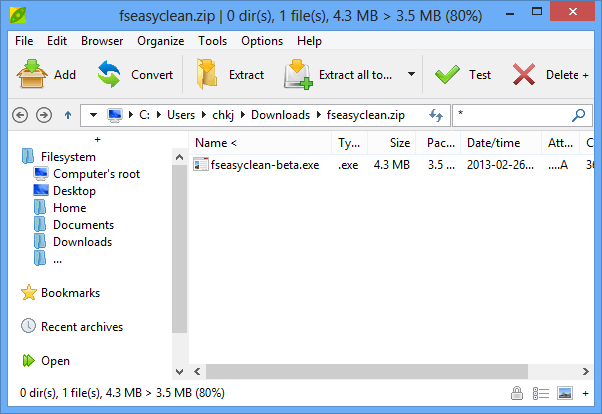This screenshot has height=414, width=602.
Task: Select the Documents folder in the tree
Action: (x=83, y=225)
